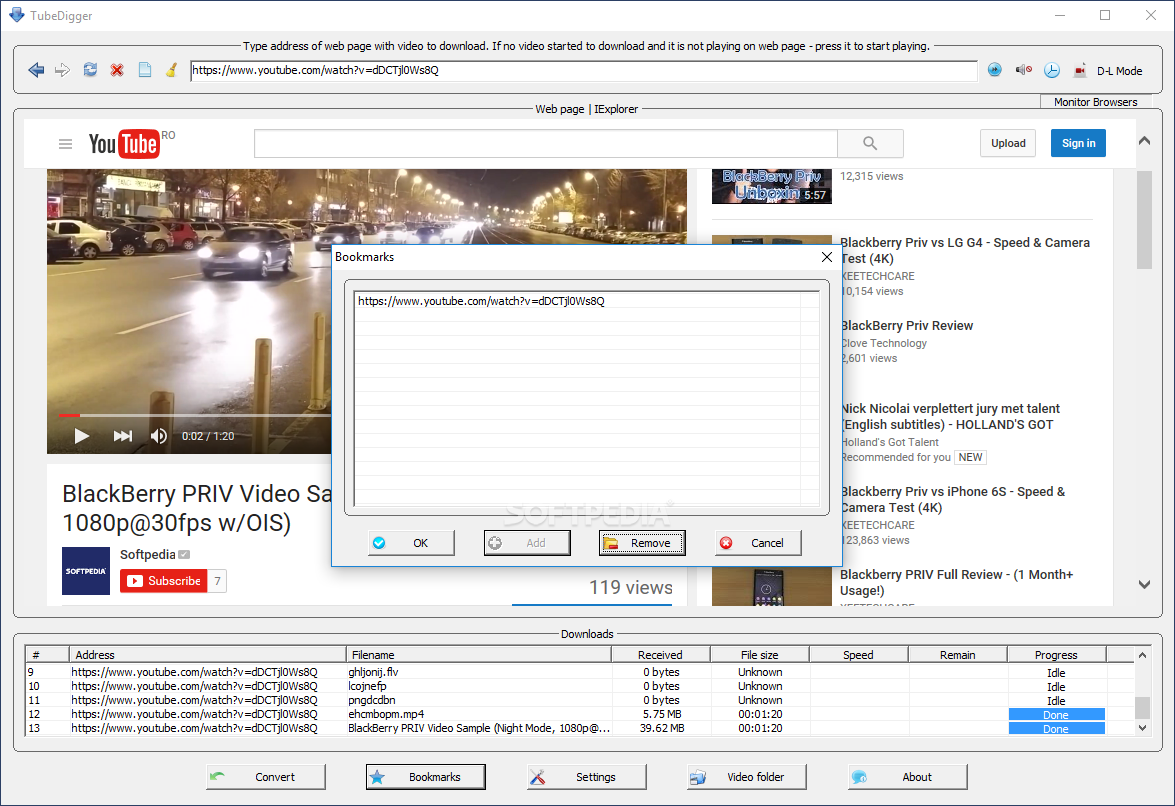Click the File size column header
The height and width of the screenshot is (806, 1175).
click(760, 655)
